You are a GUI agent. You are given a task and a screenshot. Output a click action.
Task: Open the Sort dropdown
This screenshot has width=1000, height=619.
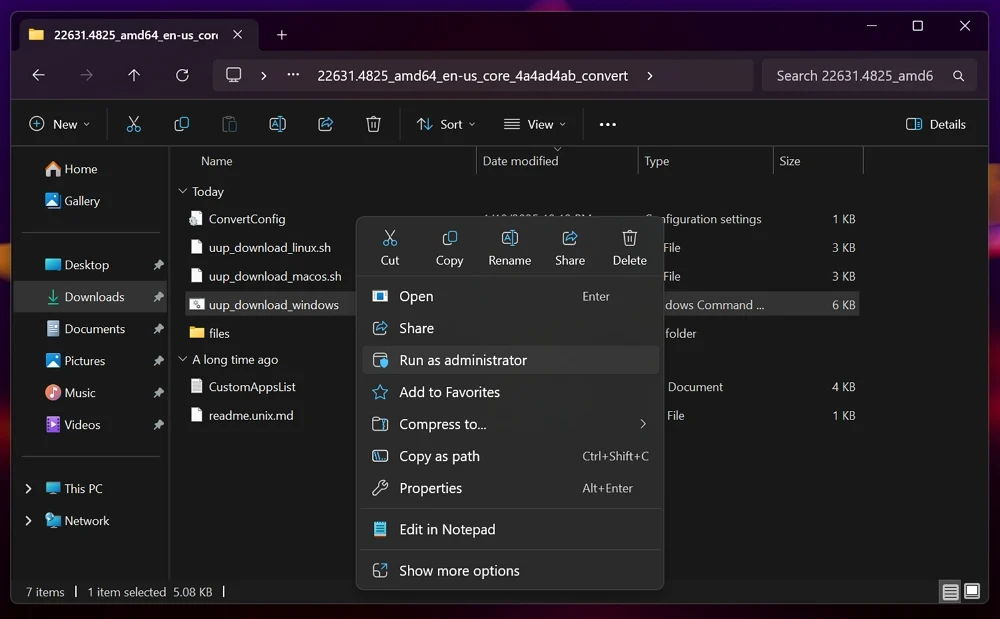tap(446, 124)
